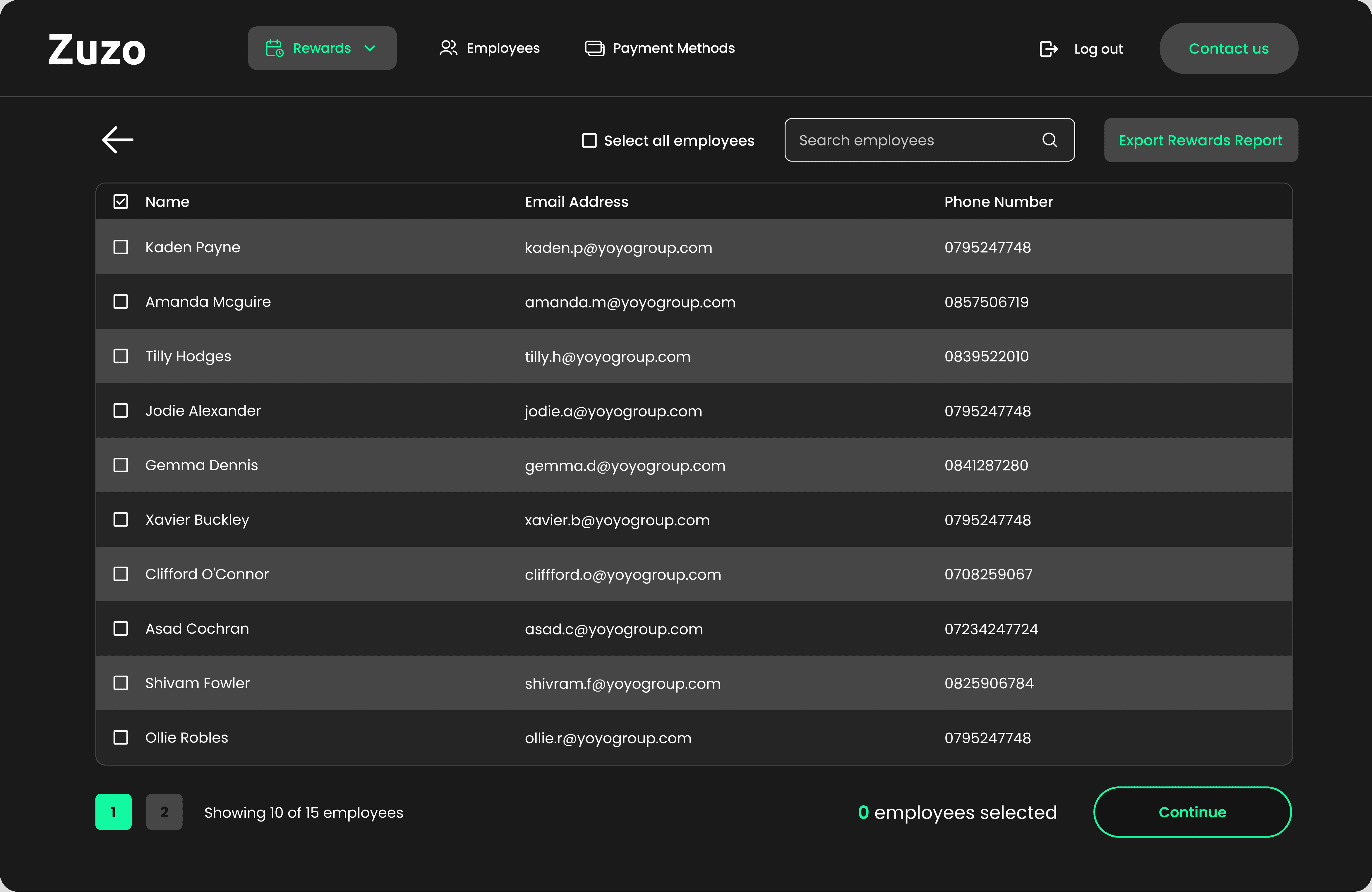Click the search magnifier icon

(x=1049, y=140)
